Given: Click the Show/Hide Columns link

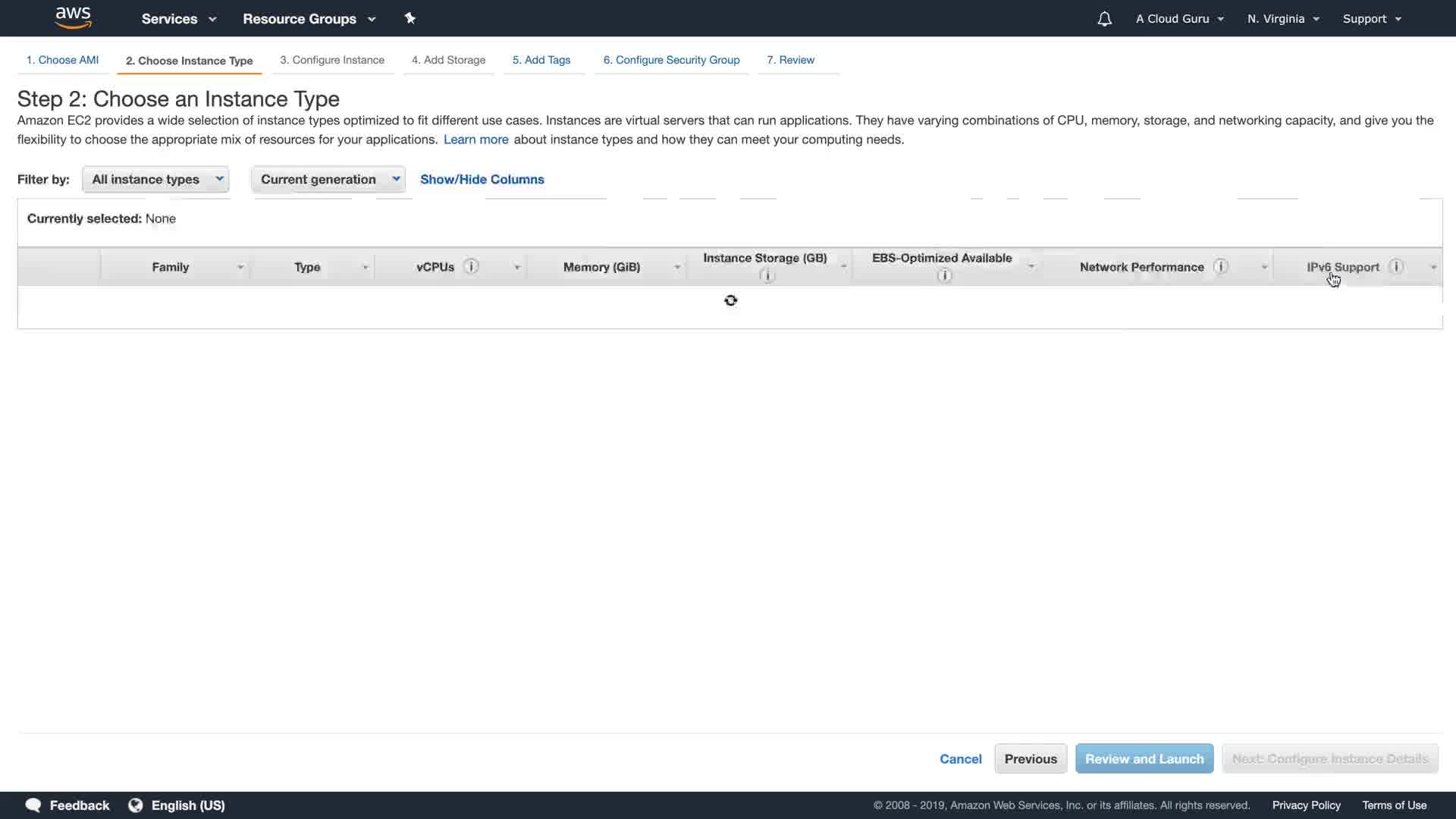Looking at the screenshot, I should [x=482, y=179].
